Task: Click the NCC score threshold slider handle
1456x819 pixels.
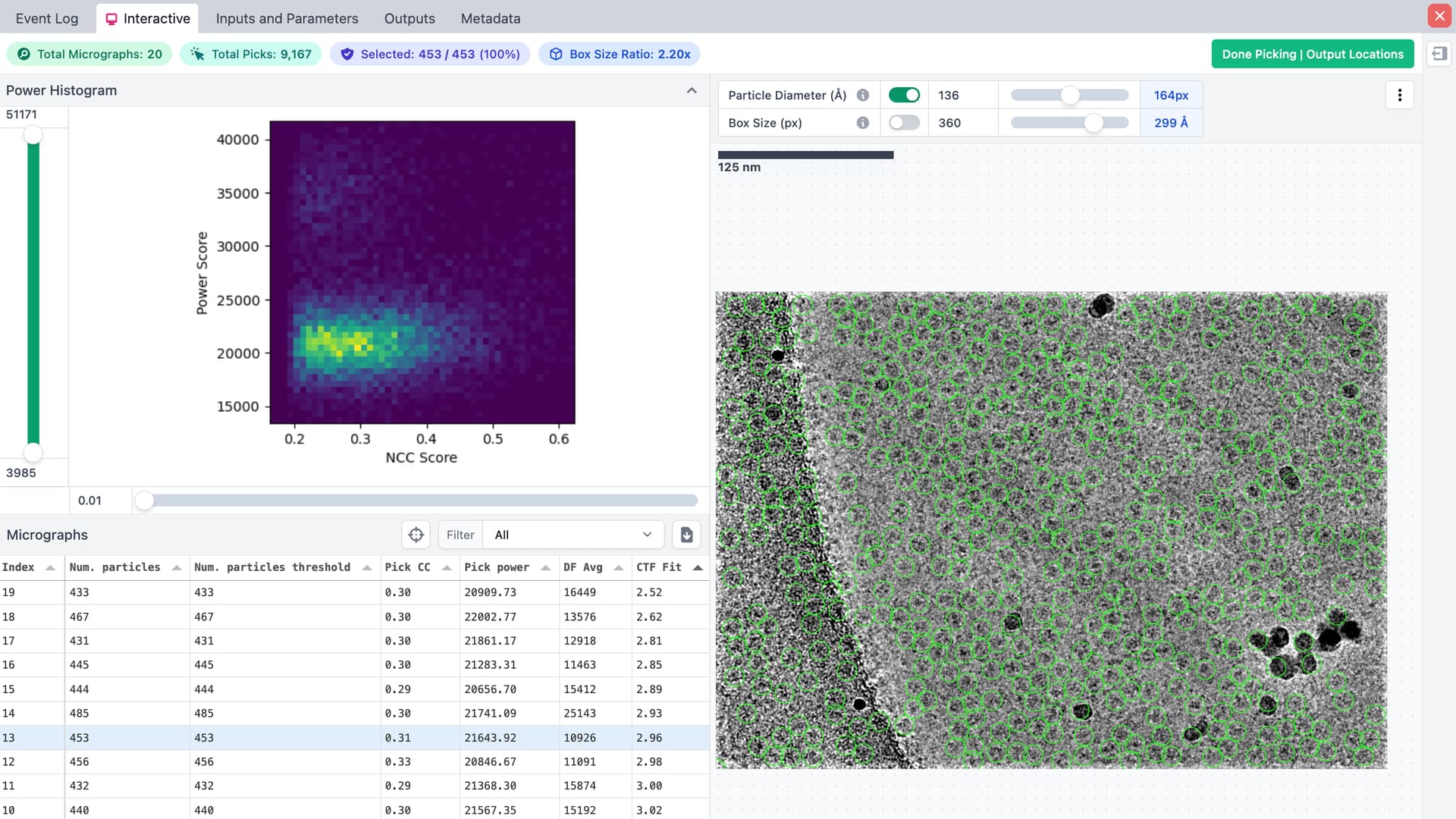Action: coord(144,500)
